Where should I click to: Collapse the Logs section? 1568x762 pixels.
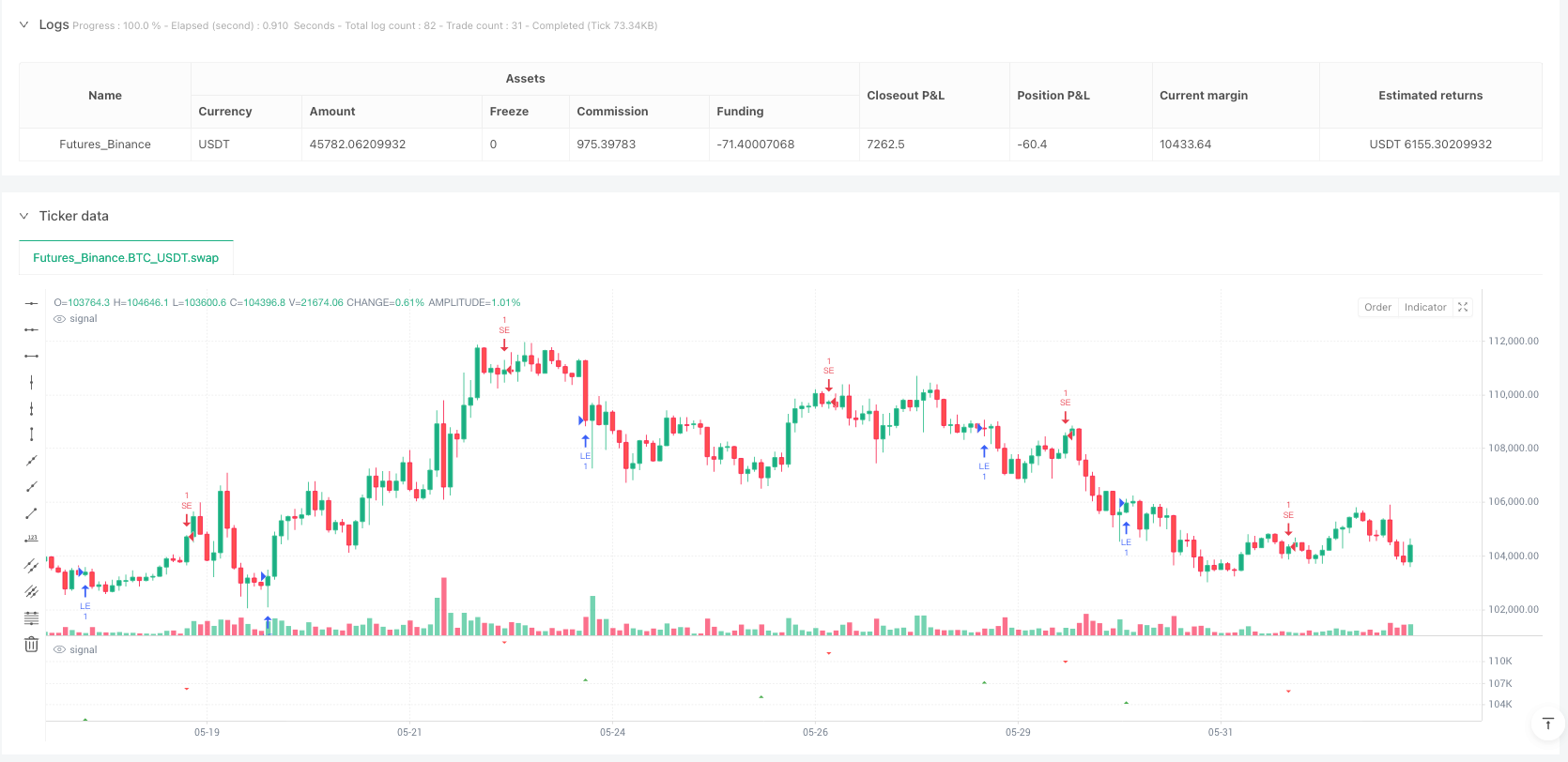point(24,24)
